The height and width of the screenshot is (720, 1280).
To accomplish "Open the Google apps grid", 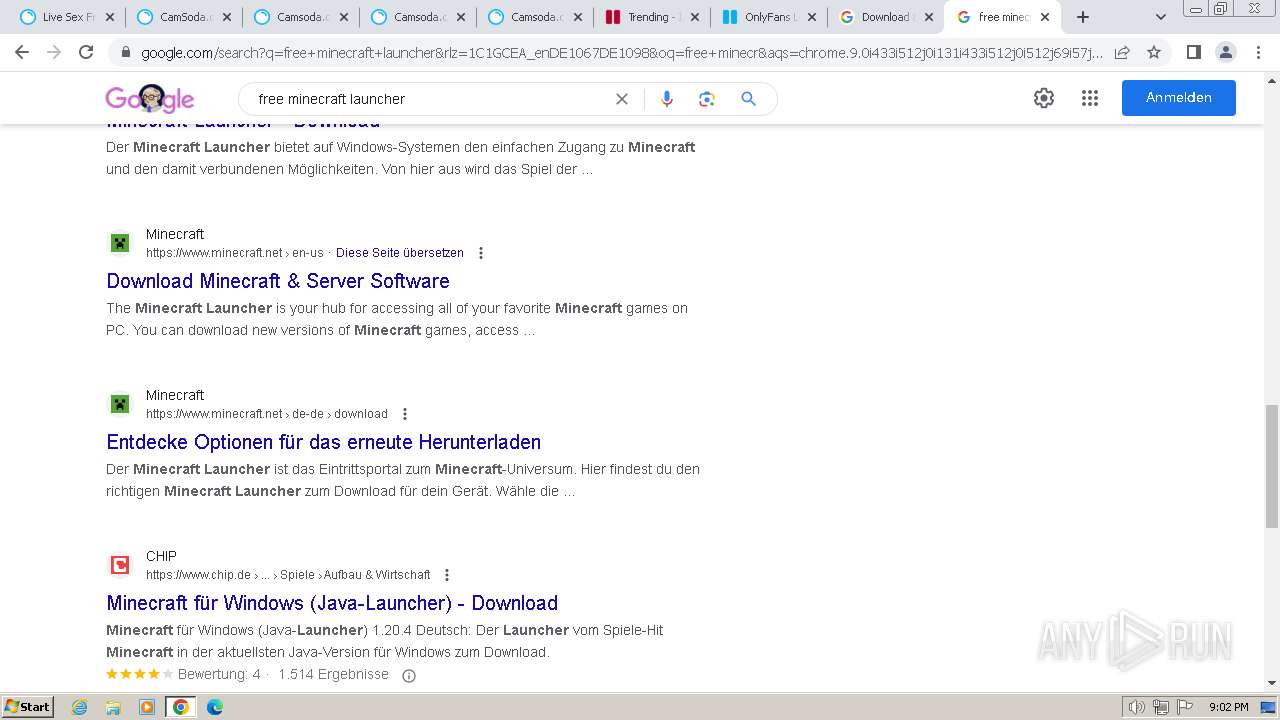I will coord(1090,98).
